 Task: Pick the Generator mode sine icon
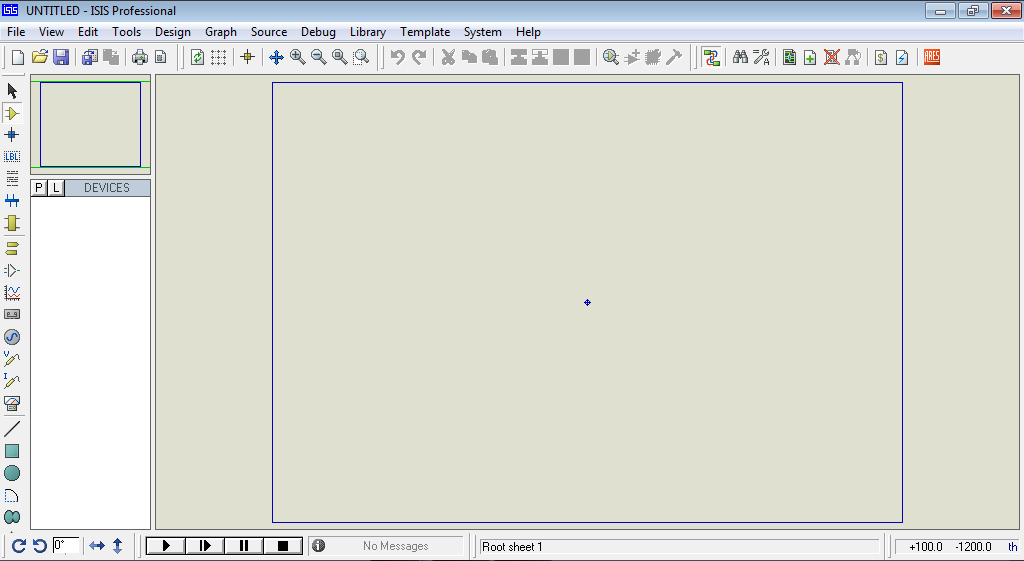coord(12,337)
